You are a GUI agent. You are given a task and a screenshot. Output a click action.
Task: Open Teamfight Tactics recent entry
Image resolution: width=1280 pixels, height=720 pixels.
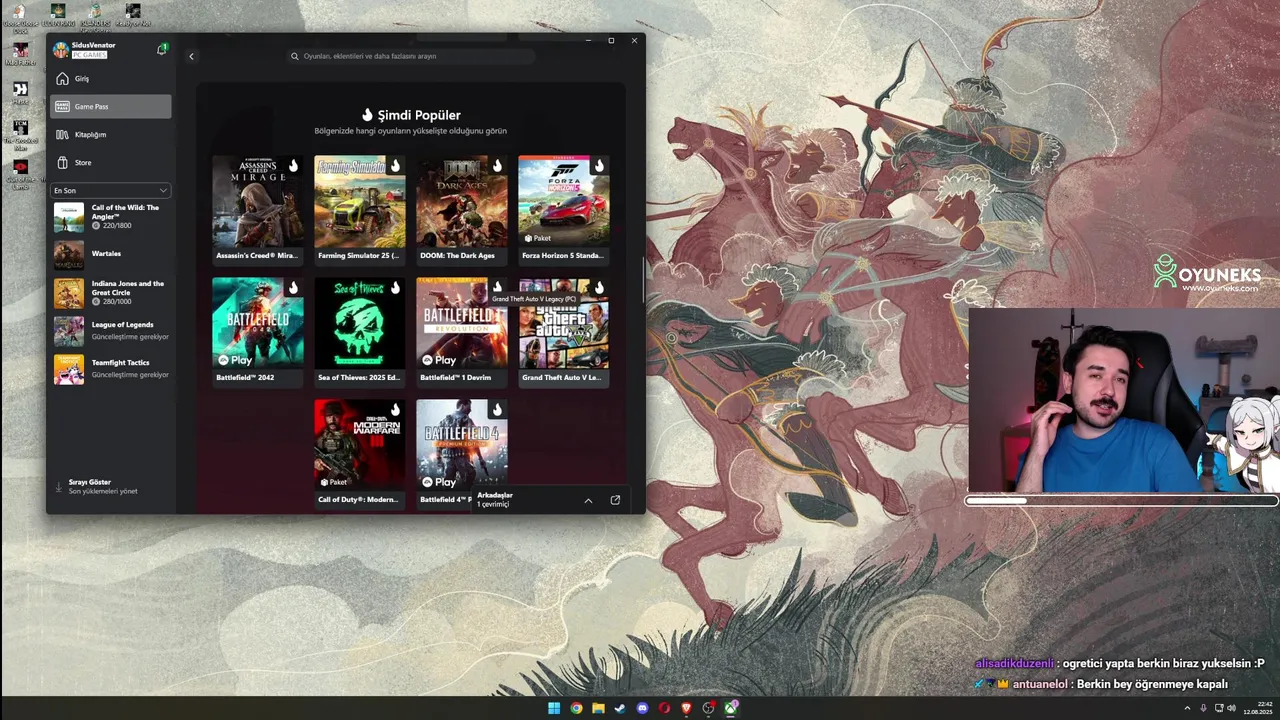point(111,369)
